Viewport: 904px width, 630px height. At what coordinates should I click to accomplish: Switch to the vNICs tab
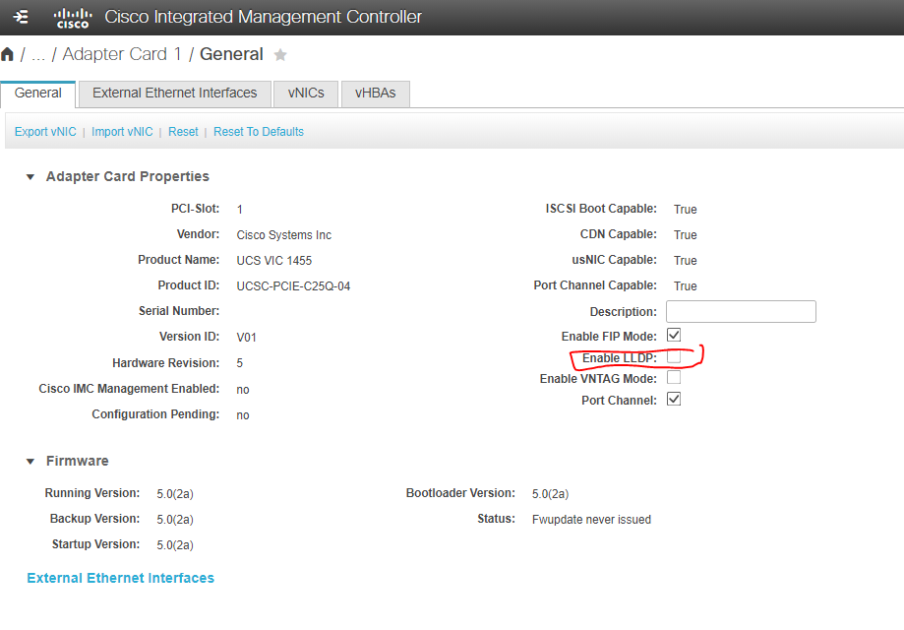click(x=305, y=92)
